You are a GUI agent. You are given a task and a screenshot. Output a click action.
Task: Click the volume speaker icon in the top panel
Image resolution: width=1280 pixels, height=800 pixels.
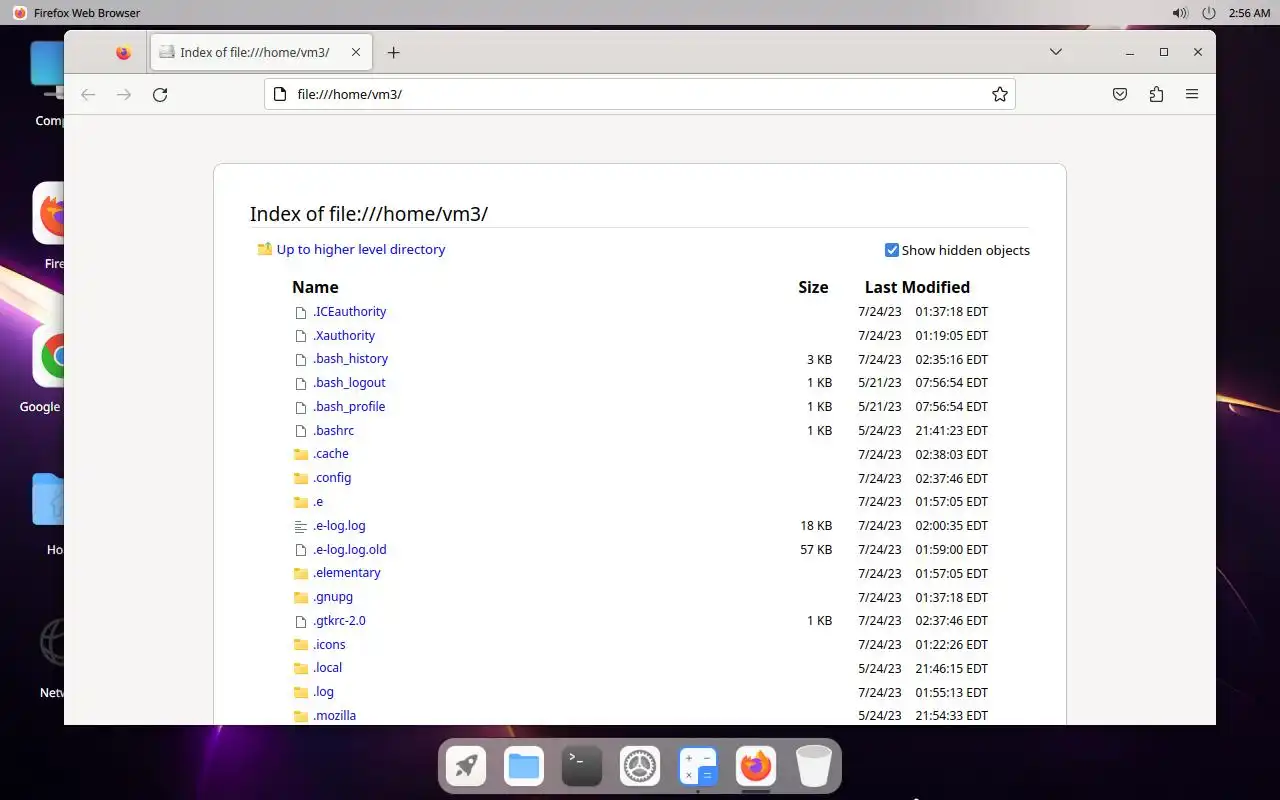coord(1180,13)
